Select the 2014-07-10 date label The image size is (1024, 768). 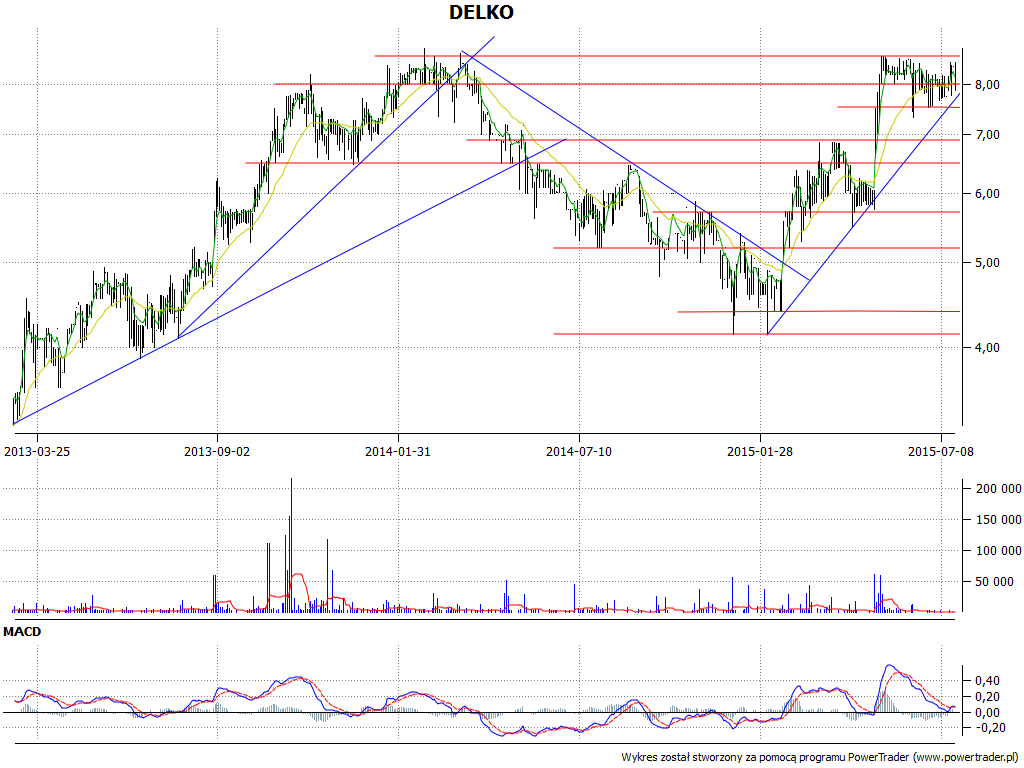579,451
